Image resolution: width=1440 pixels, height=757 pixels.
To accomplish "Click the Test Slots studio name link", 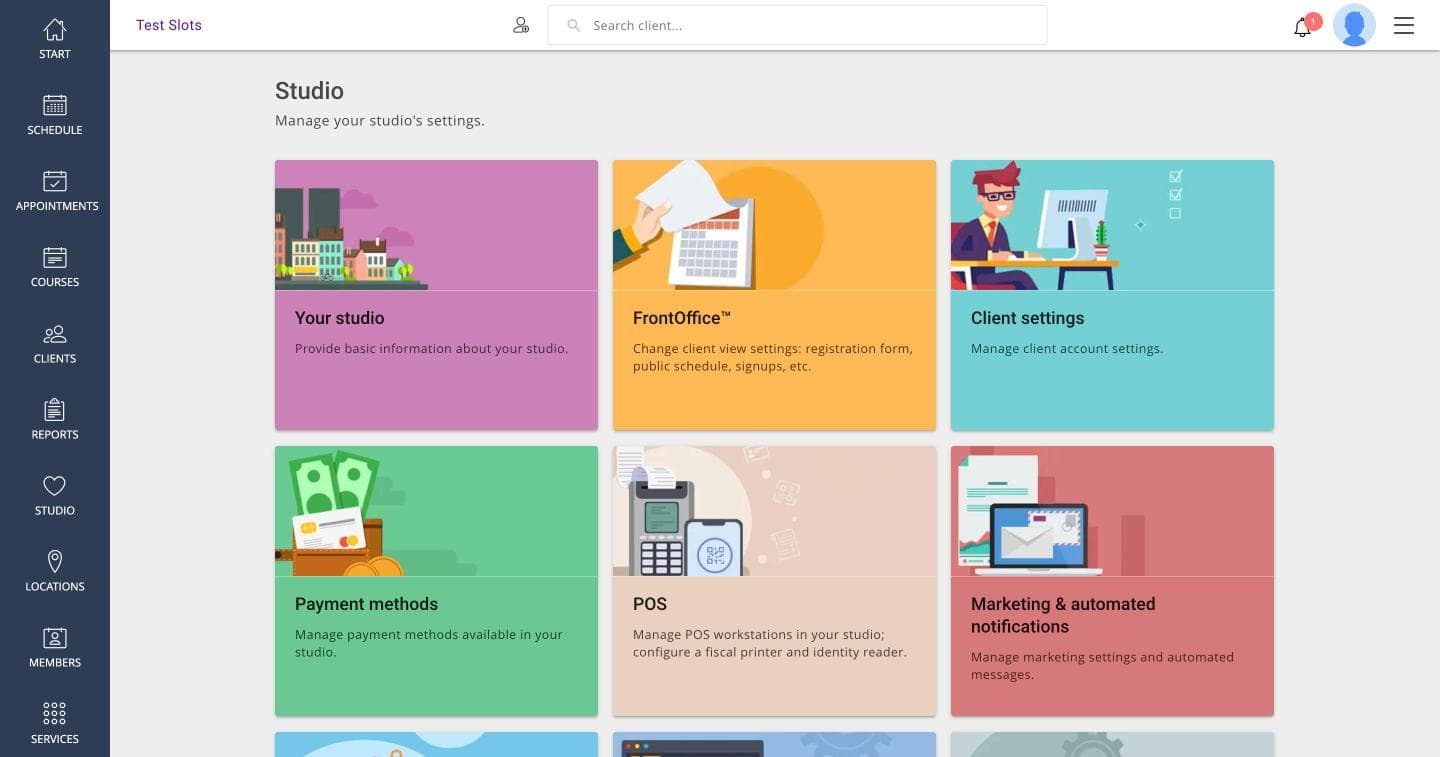I will 169,25.
